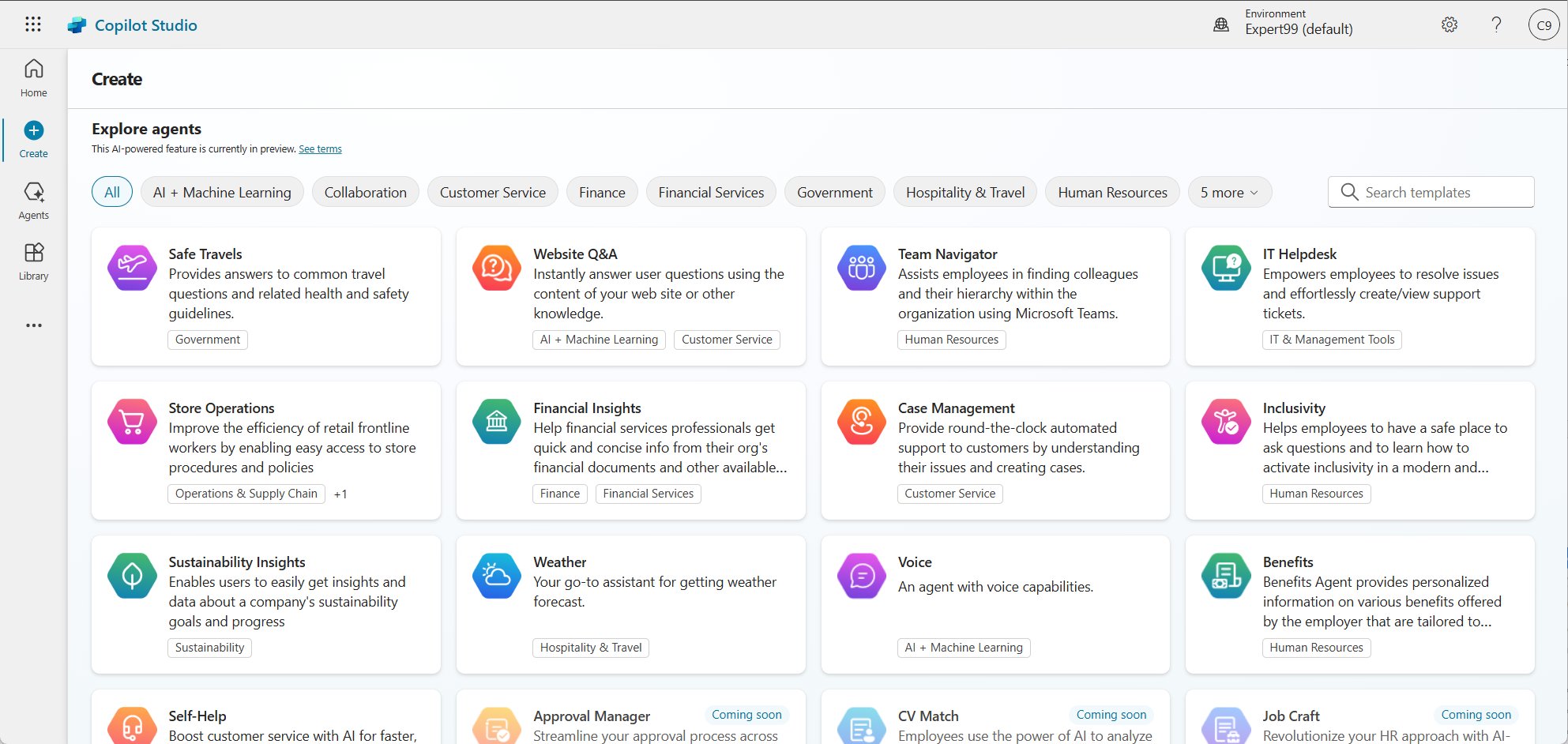This screenshot has width=1568, height=744.
Task: Open the C9 account menu
Action: tap(1544, 24)
